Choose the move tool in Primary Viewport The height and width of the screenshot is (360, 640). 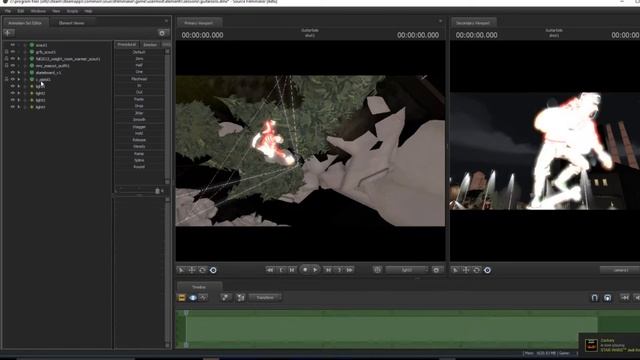[x=192, y=270]
